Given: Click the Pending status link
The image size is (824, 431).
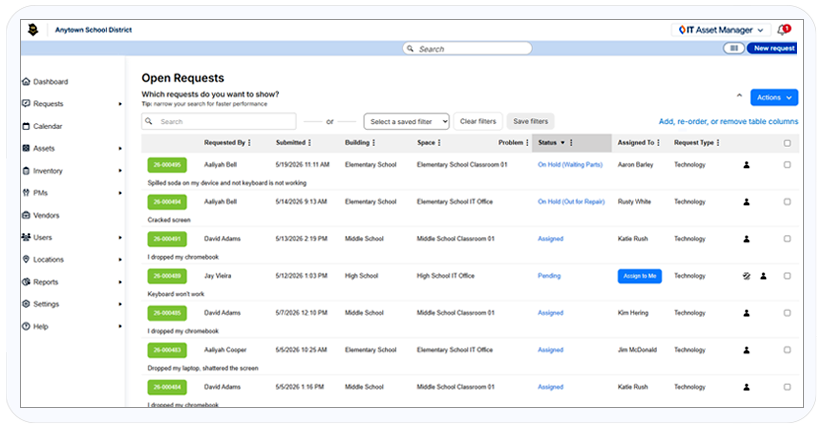Looking at the screenshot, I should coord(549,276).
